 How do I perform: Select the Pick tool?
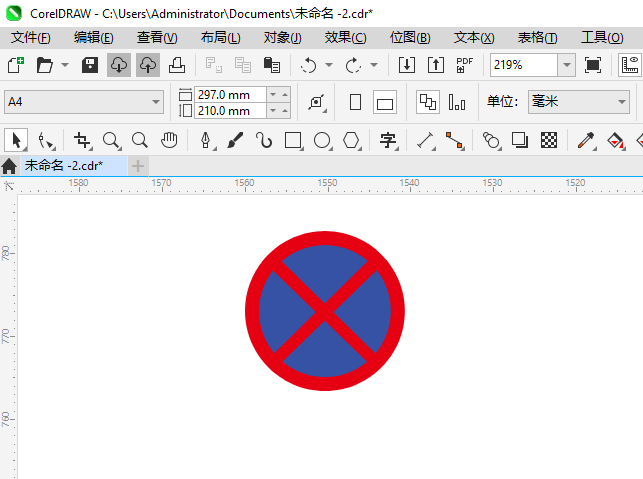click(x=16, y=140)
